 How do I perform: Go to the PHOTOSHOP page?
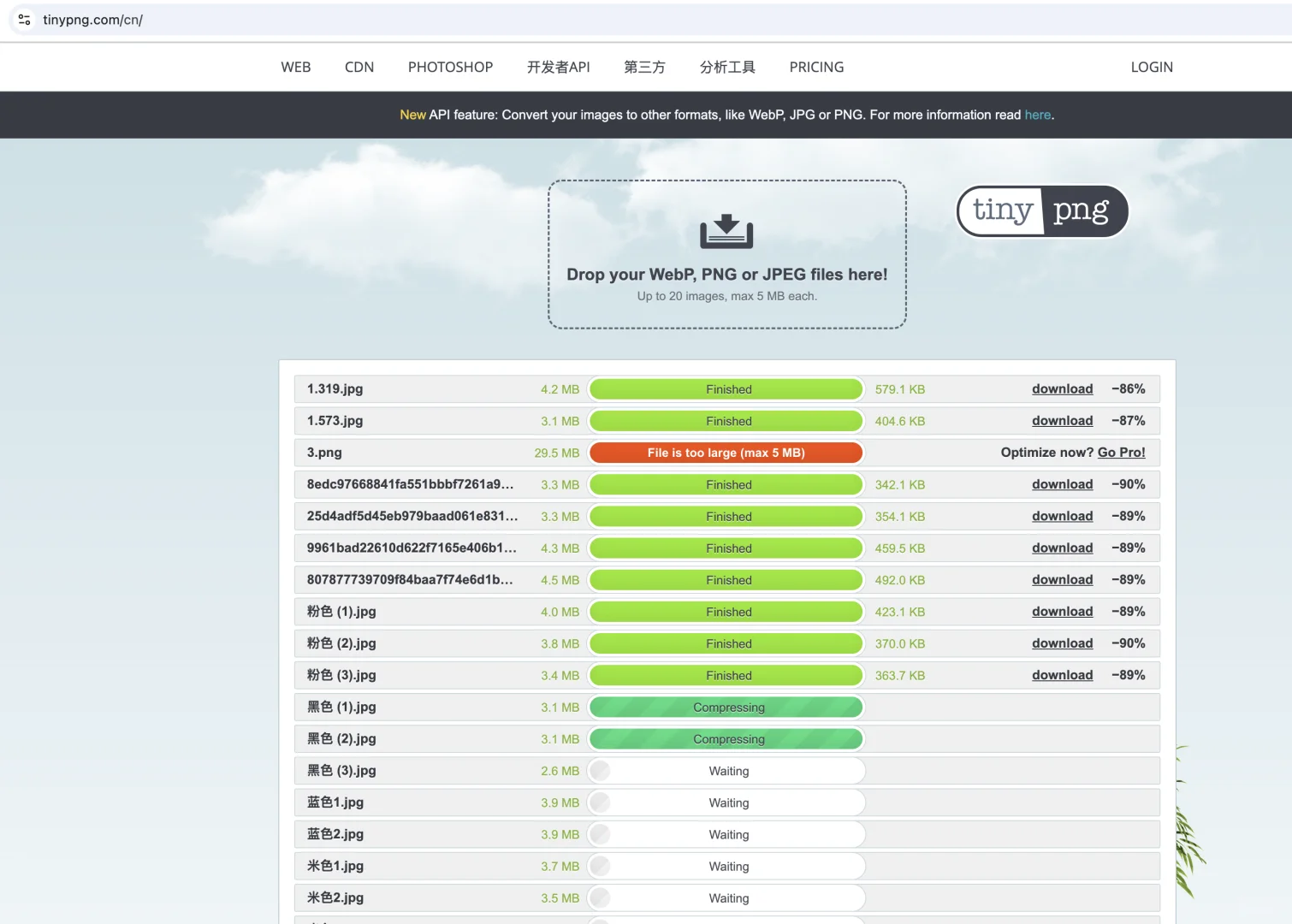pos(451,67)
